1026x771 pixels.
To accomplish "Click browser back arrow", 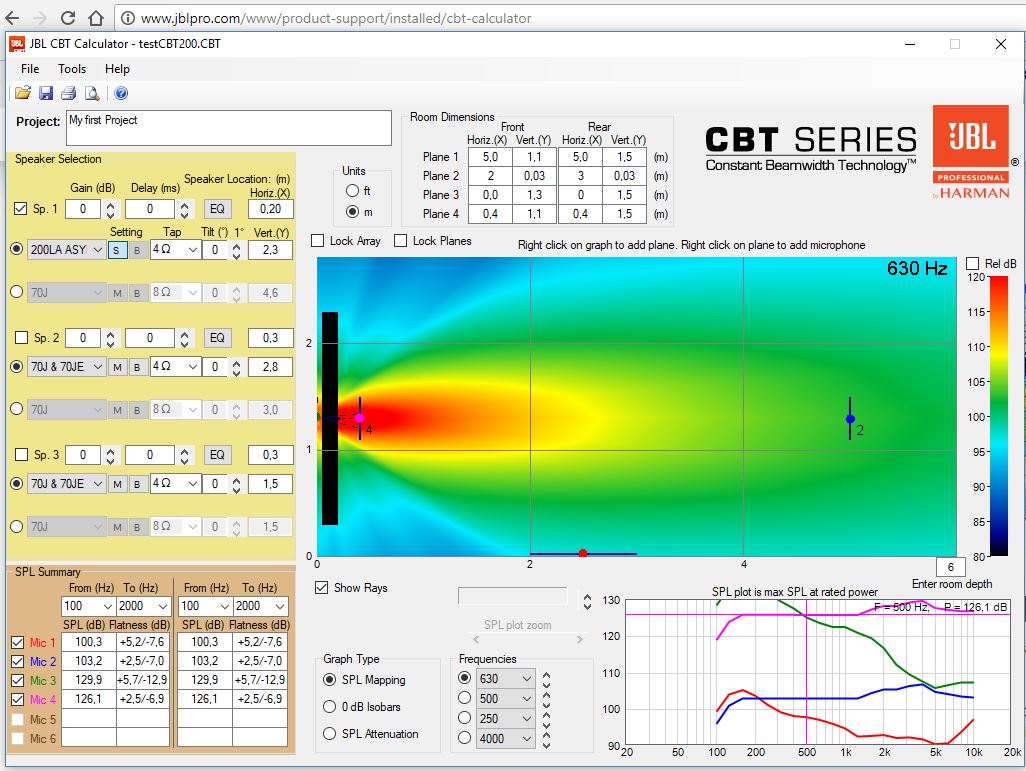I will pos(12,18).
